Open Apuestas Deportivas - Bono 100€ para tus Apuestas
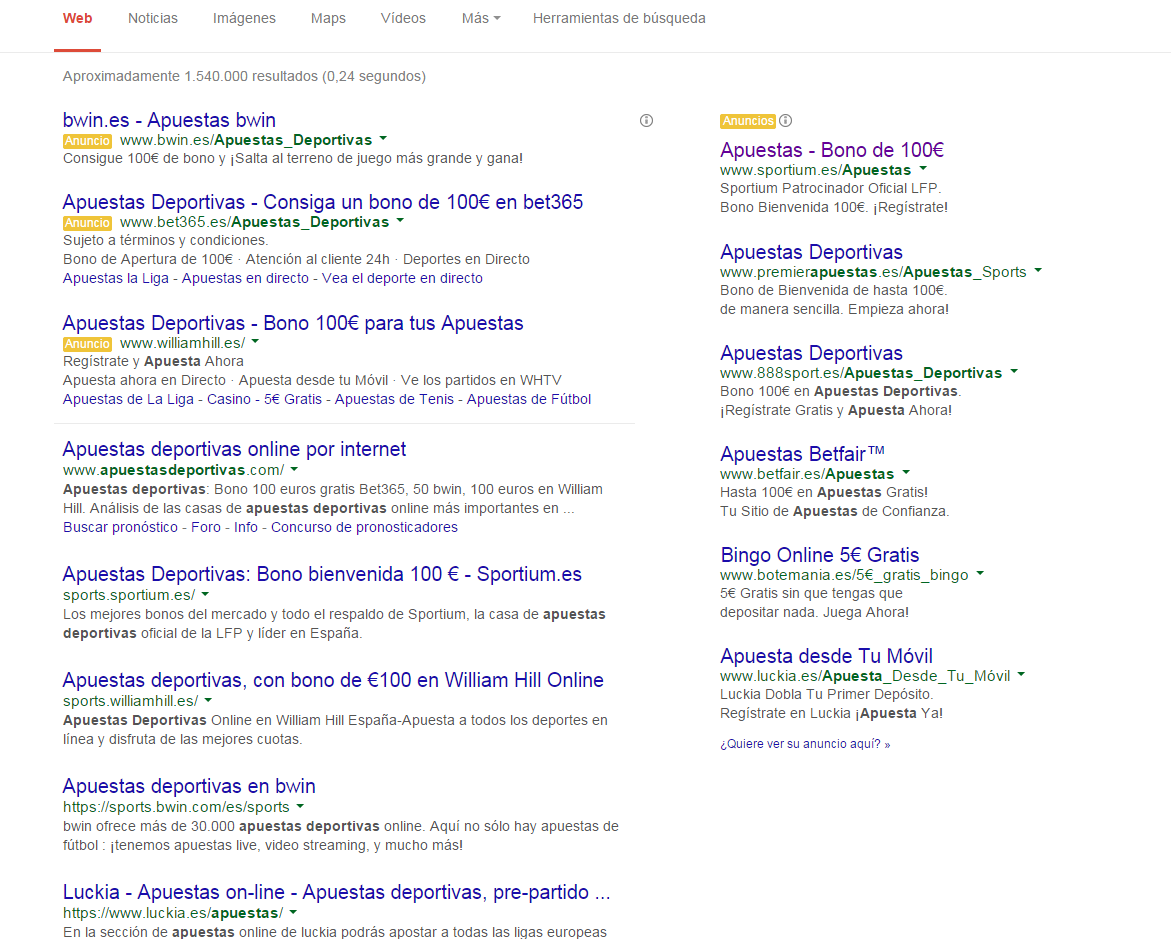This screenshot has height=939, width=1171. coord(293,323)
